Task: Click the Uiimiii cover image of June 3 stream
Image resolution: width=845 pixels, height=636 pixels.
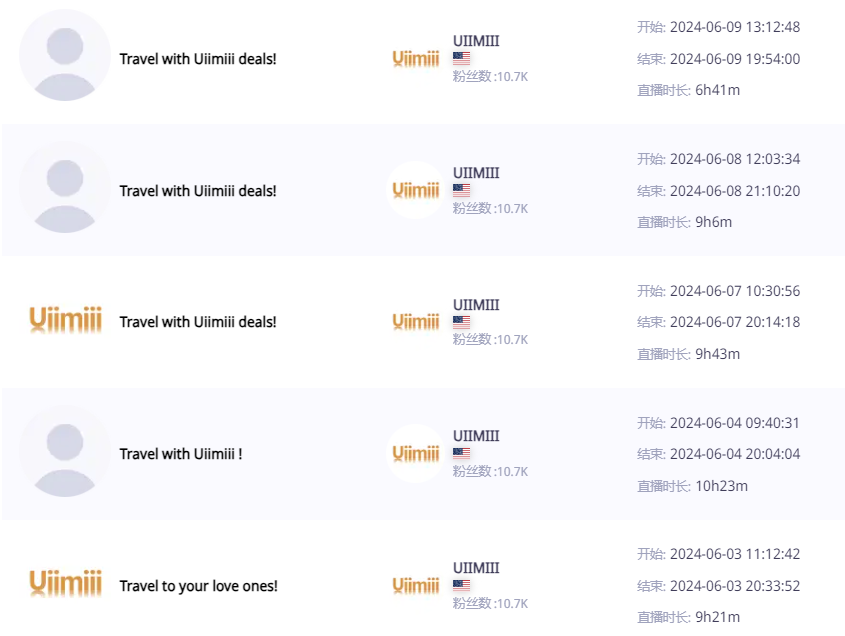Action: [65, 583]
